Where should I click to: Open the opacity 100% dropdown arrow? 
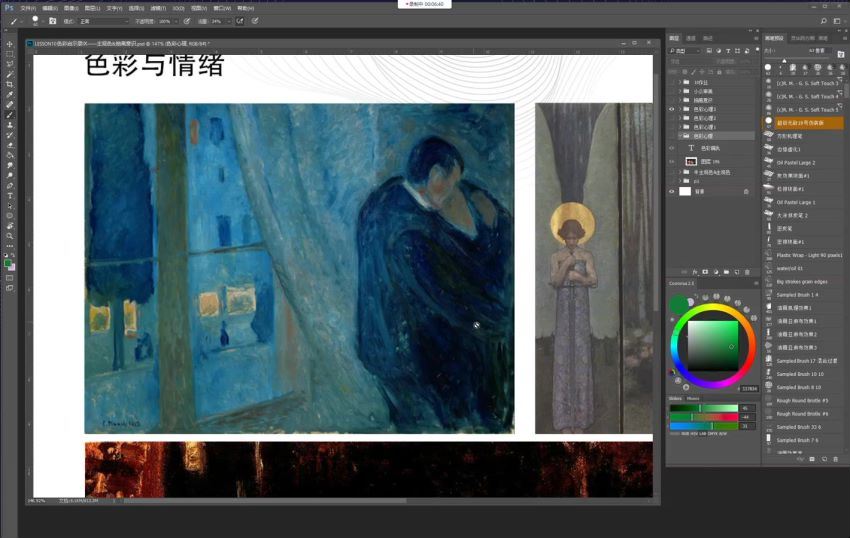point(176,21)
